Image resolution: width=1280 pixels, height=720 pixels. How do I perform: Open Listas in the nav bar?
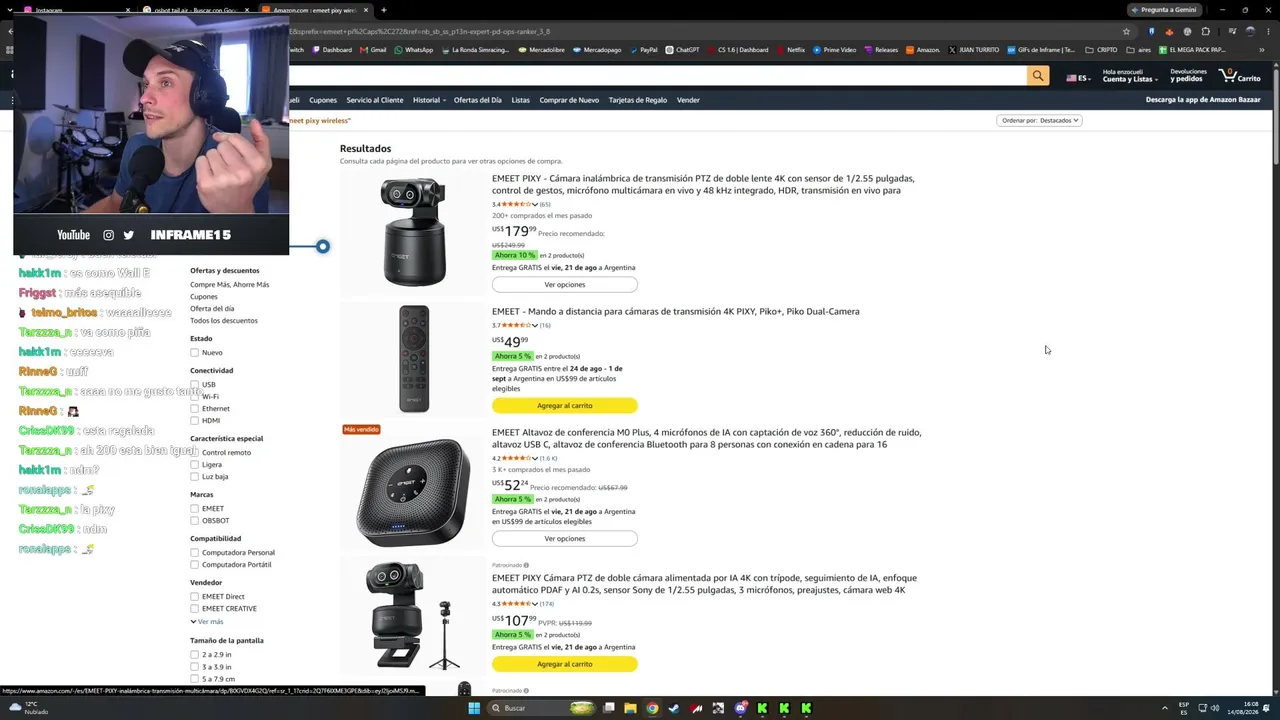point(521,100)
